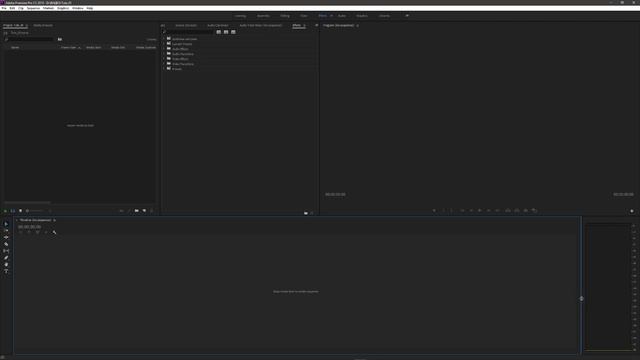Image resolution: width=640 pixels, height=360 pixels.
Task: Click the Extract button in Program monitor
Action: (x=517, y=211)
